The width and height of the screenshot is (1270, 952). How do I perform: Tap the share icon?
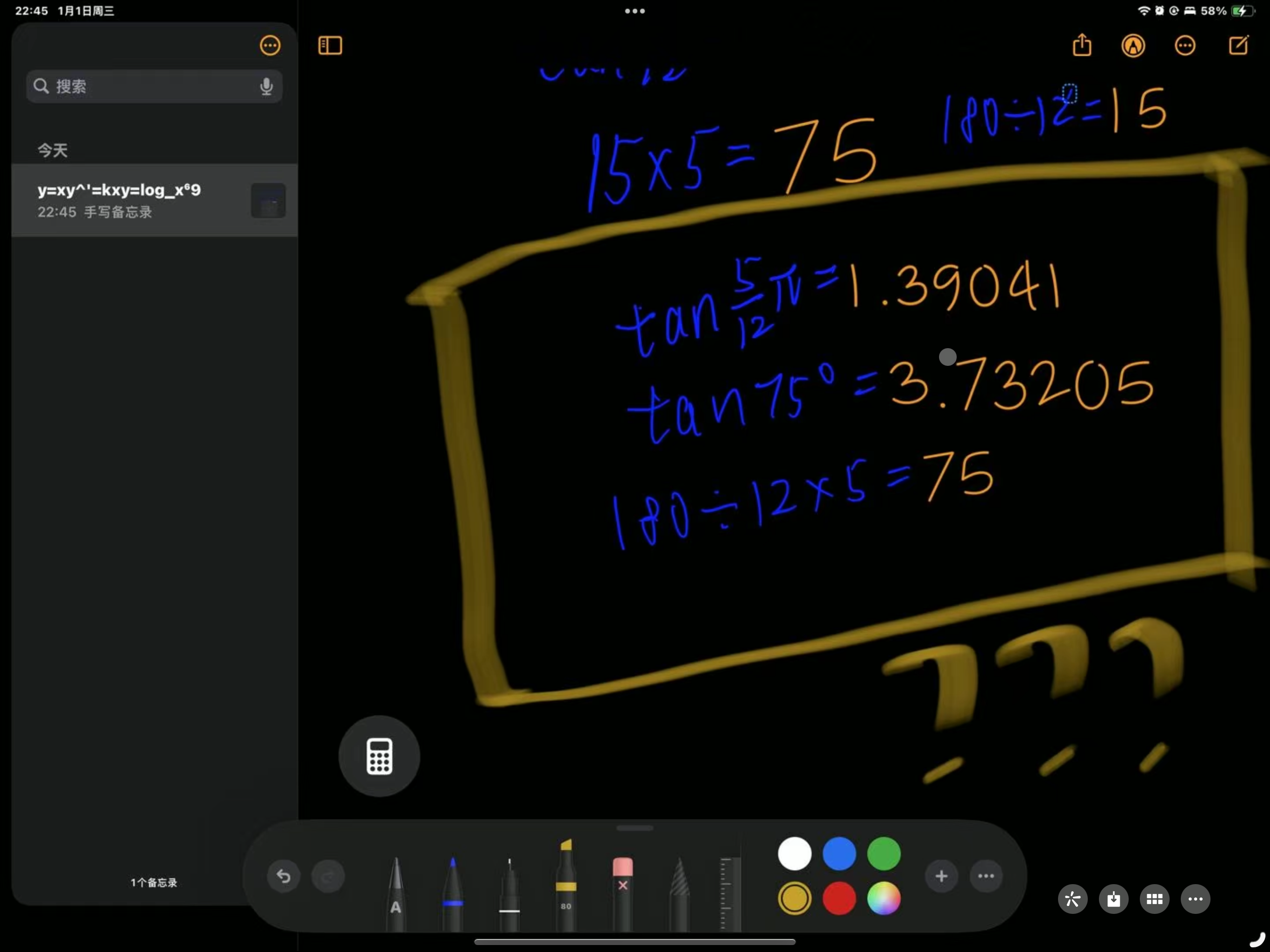[1082, 45]
